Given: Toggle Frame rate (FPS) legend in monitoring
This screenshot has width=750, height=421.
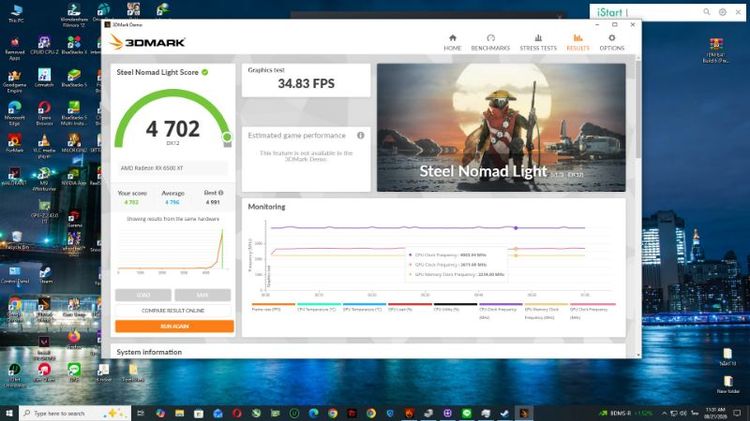Looking at the screenshot, I should [273, 307].
